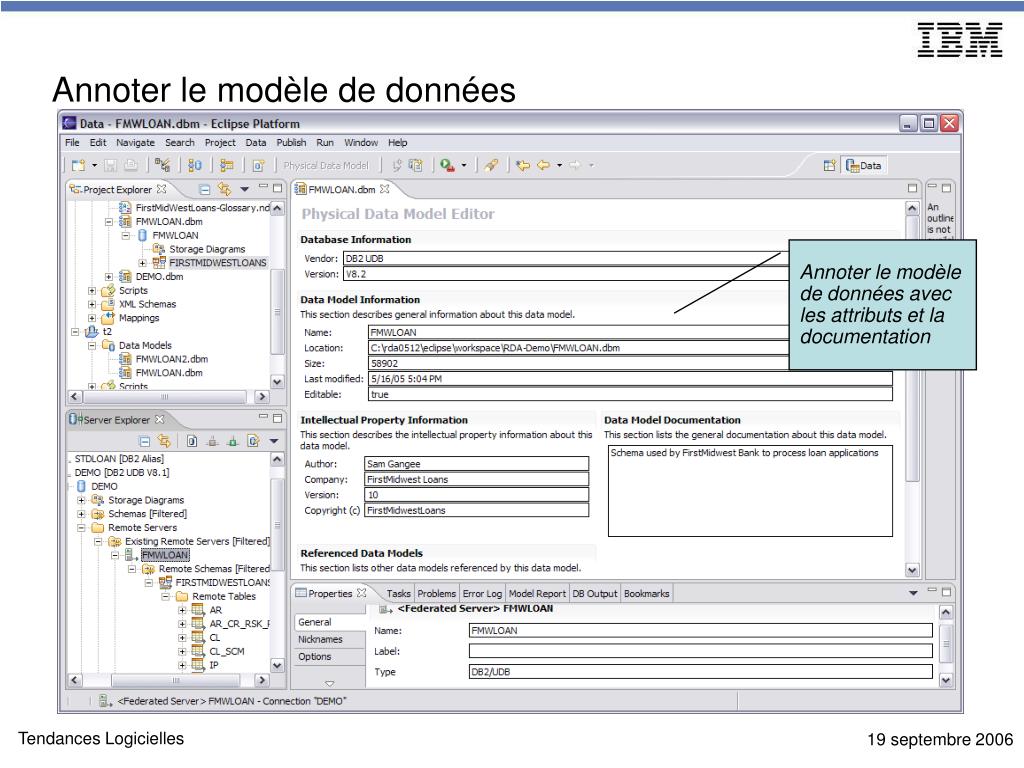Open the Properties view menu triangle
The height and width of the screenshot is (768, 1024).
click(x=913, y=593)
